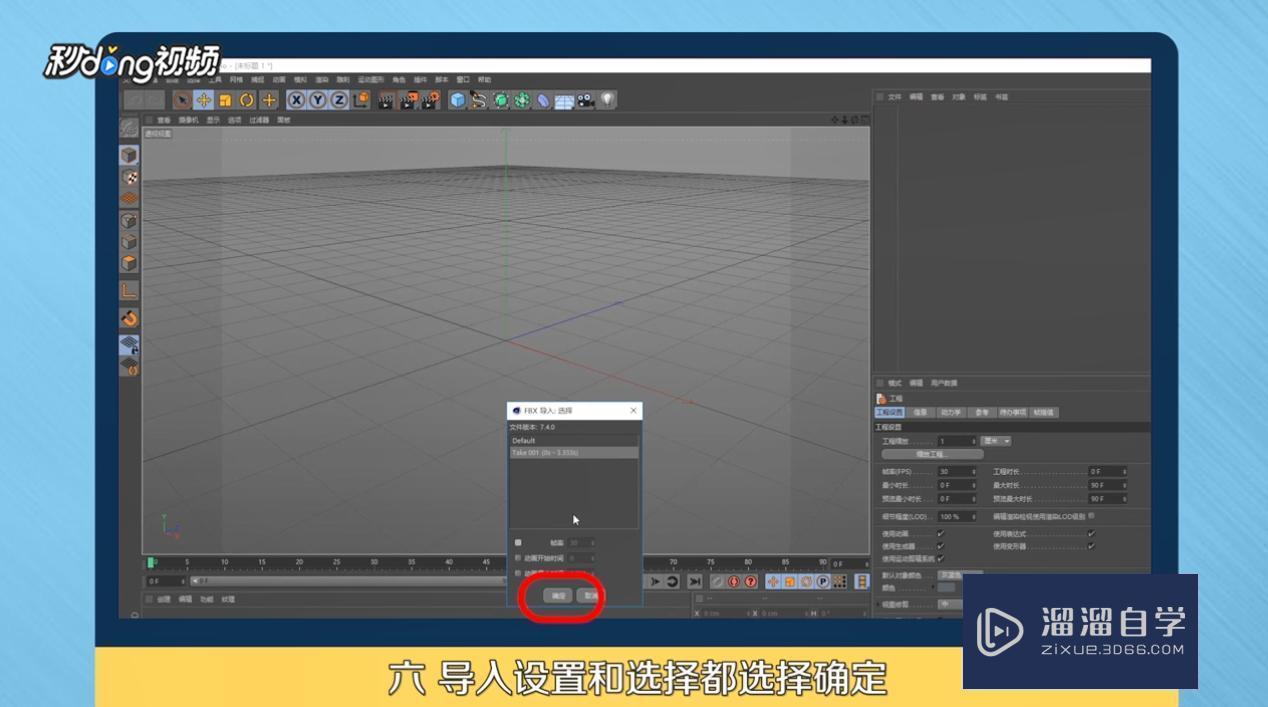Toggle the render LOD in editor checkbox

(1091, 515)
